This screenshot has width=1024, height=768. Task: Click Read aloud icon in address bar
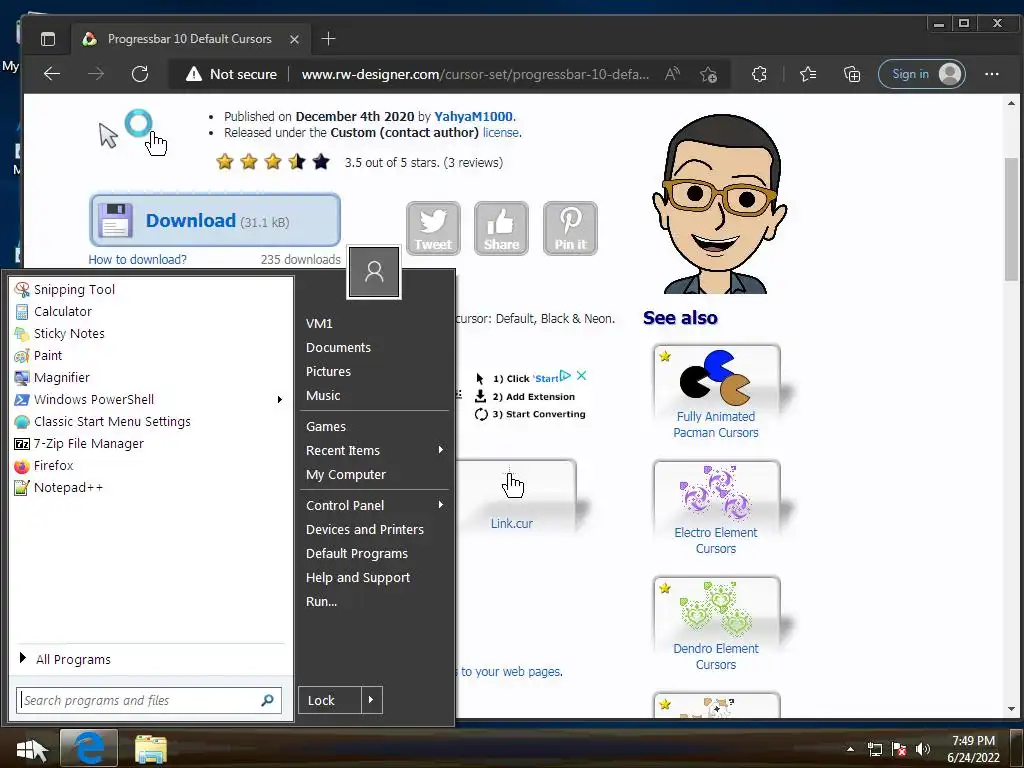click(x=672, y=74)
